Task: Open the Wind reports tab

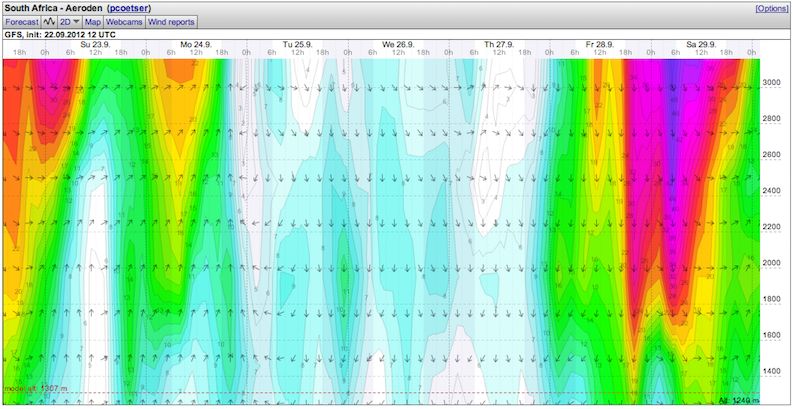Action: (x=171, y=22)
